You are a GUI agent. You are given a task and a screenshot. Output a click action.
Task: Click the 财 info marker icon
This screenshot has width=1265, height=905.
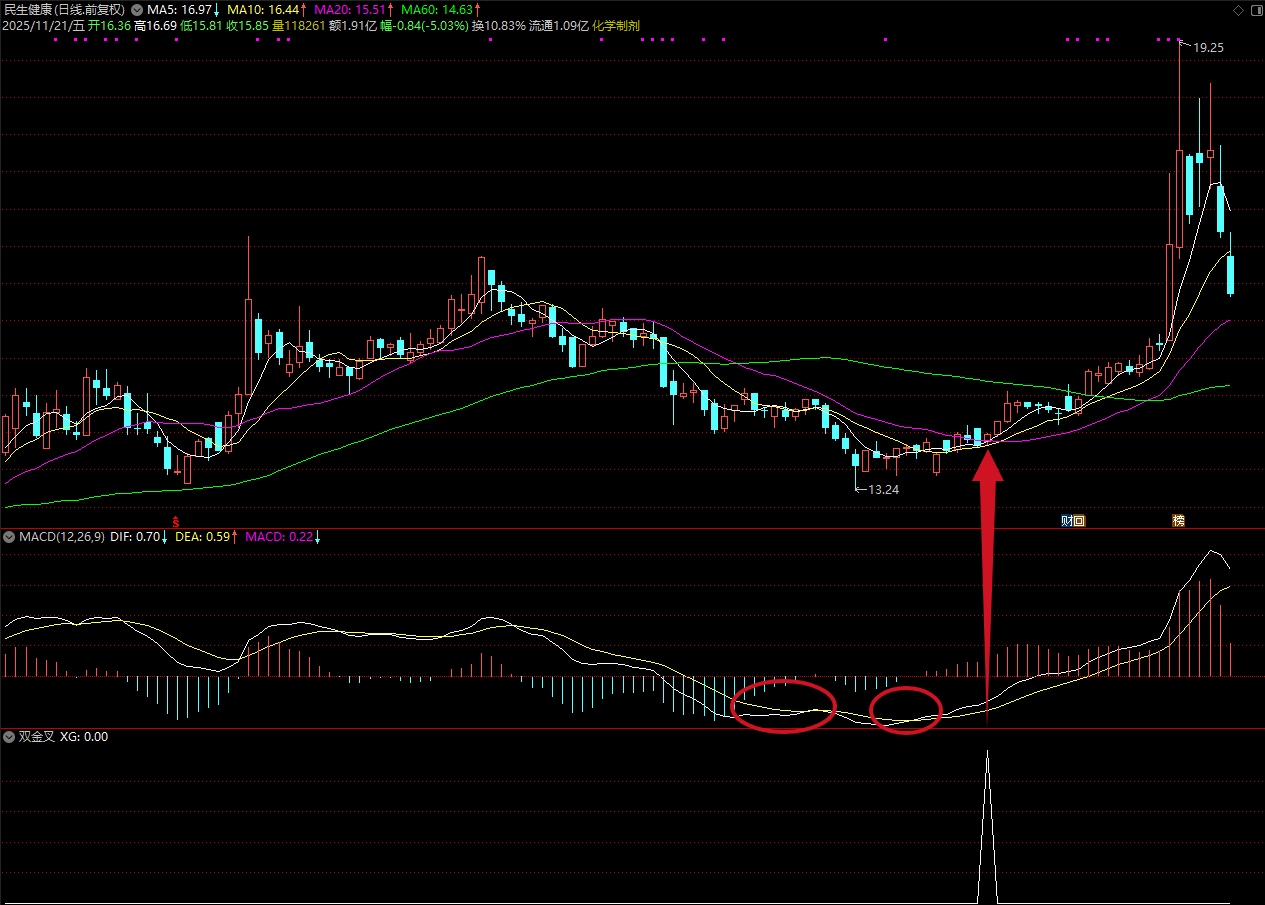click(1066, 520)
